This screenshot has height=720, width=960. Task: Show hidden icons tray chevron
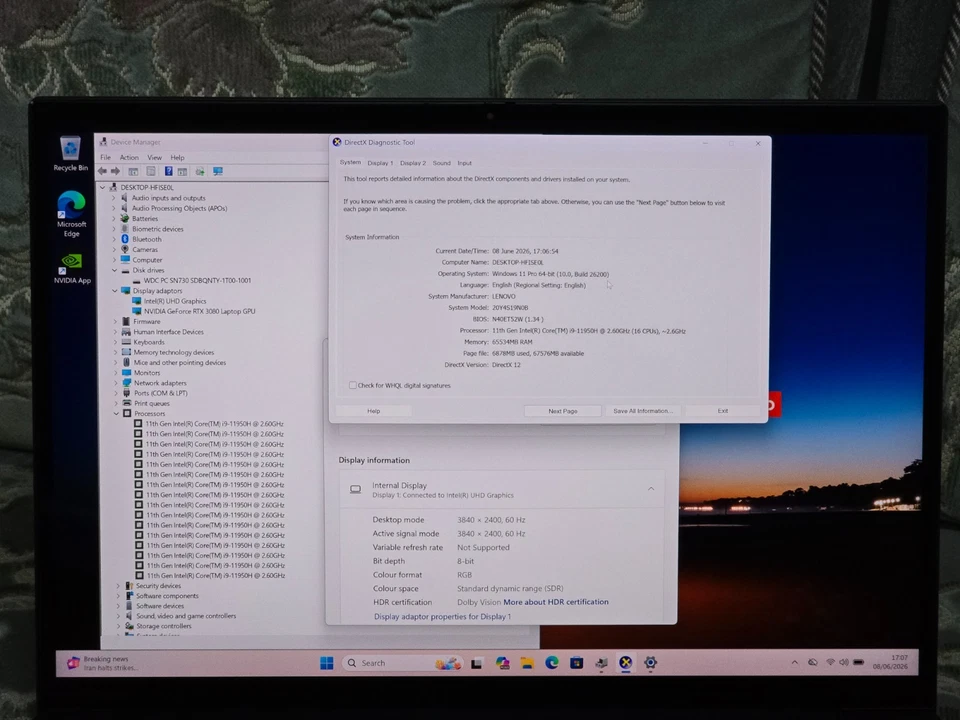794,662
